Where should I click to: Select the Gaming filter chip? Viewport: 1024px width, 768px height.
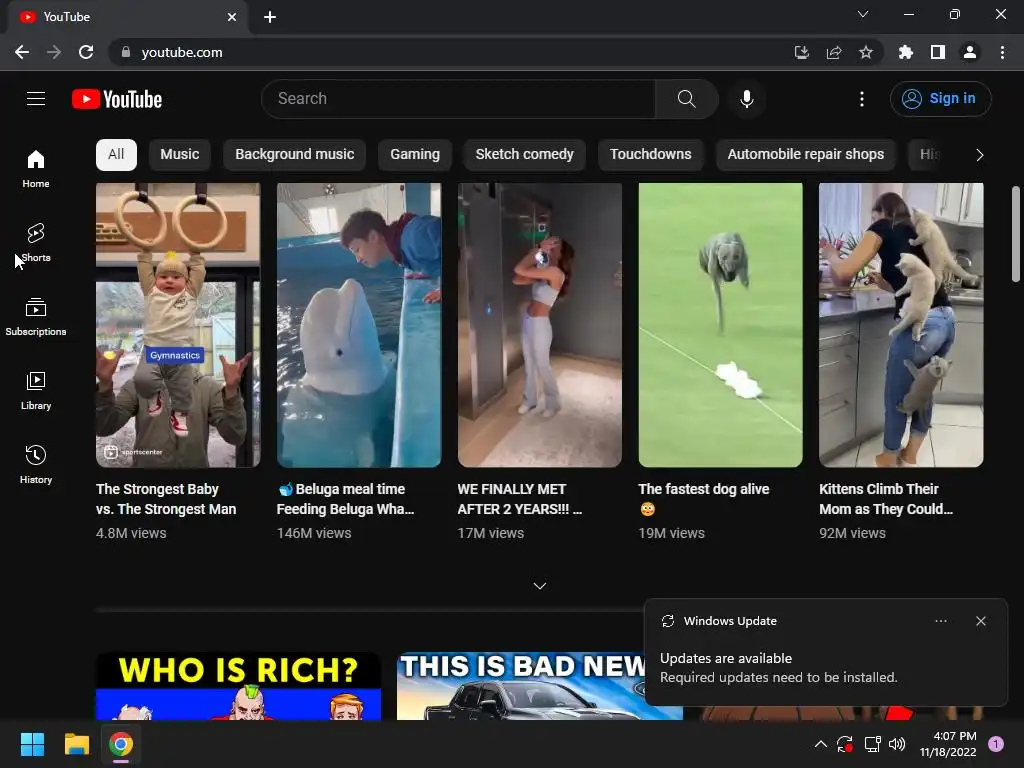(x=415, y=155)
